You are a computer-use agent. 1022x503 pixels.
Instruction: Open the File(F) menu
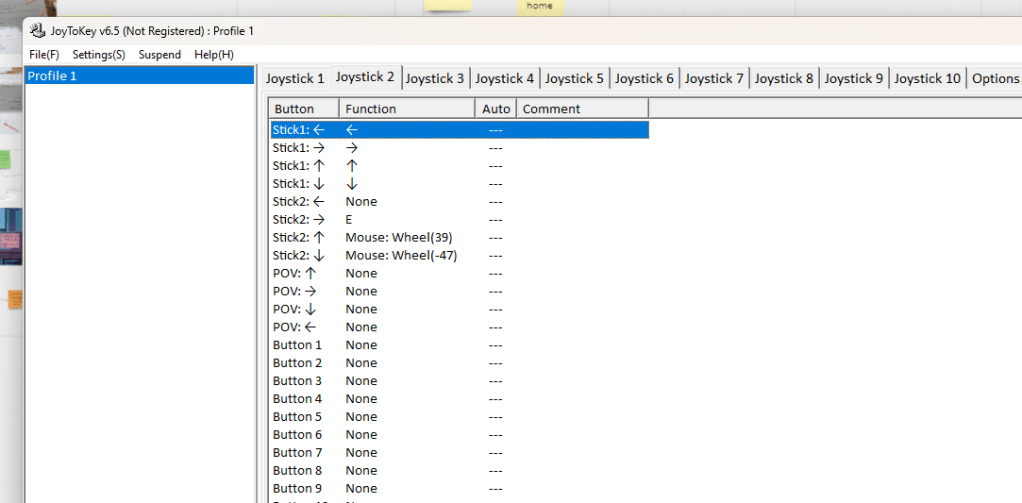pyautogui.click(x=44, y=55)
